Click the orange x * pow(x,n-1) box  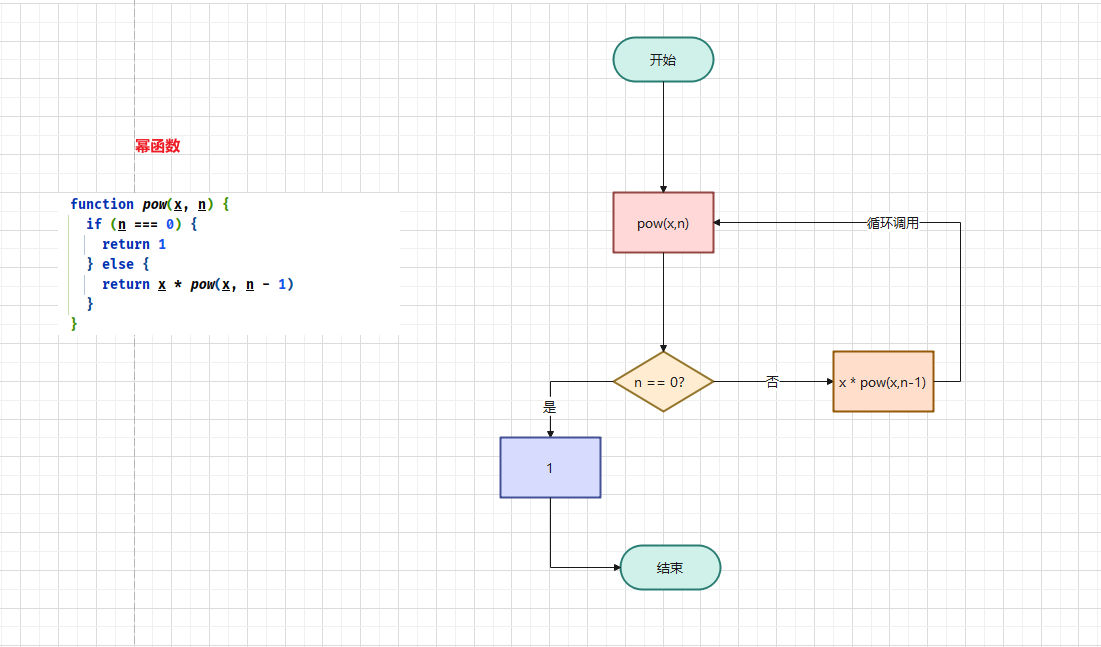pos(883,381)
